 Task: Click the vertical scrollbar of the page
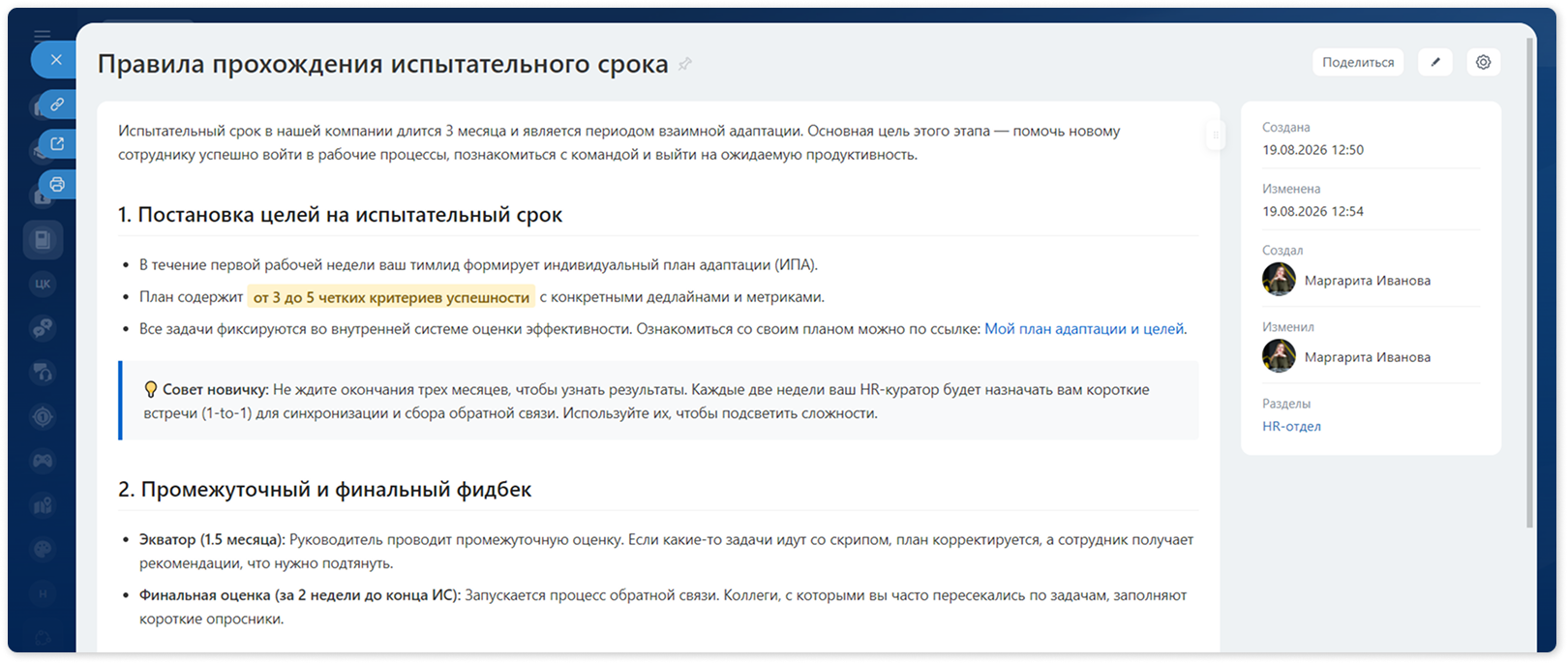pyautogui.click(x=1529, y=281)
